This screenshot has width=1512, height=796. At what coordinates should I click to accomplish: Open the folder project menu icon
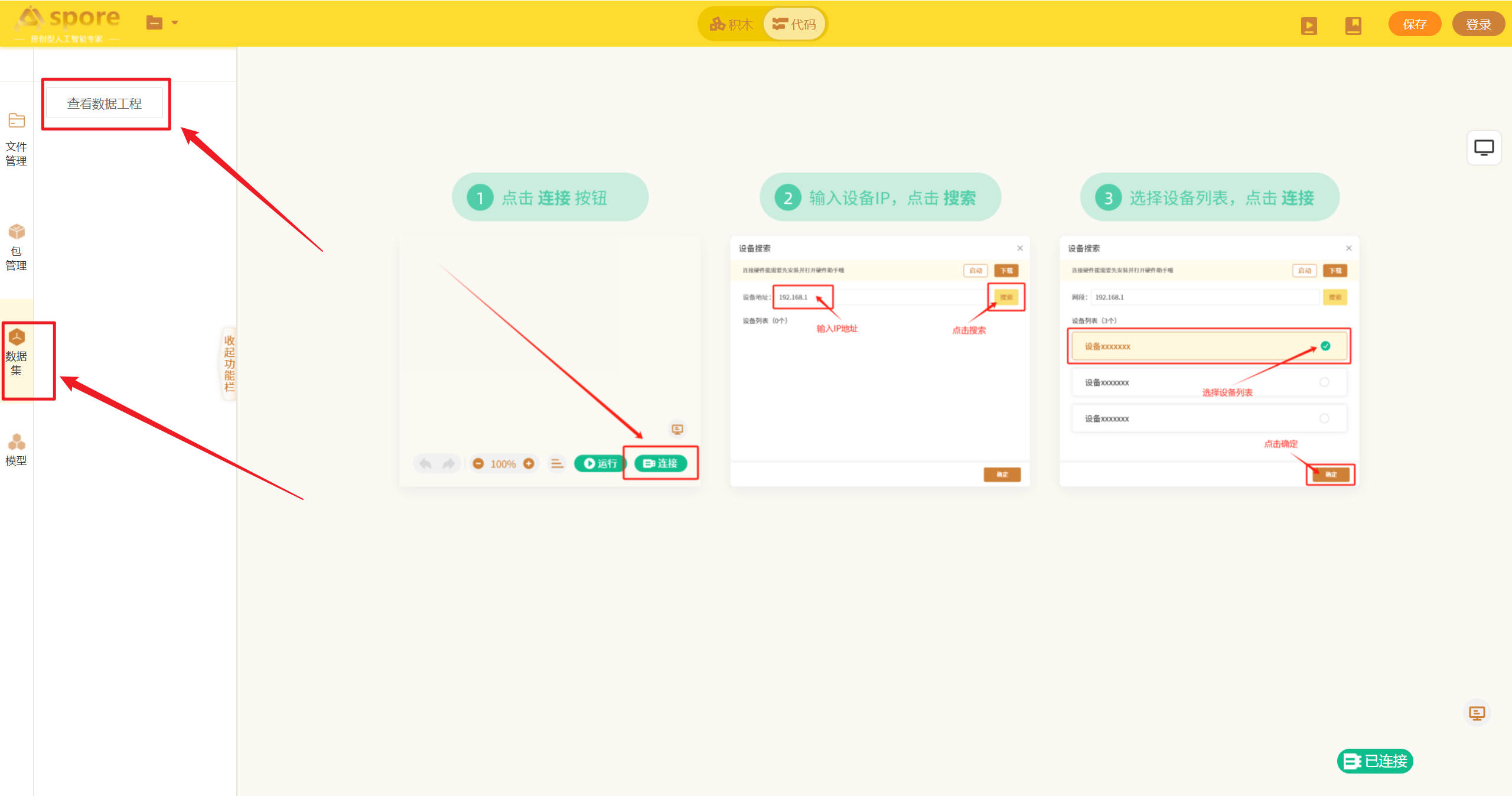pos(154,23)
